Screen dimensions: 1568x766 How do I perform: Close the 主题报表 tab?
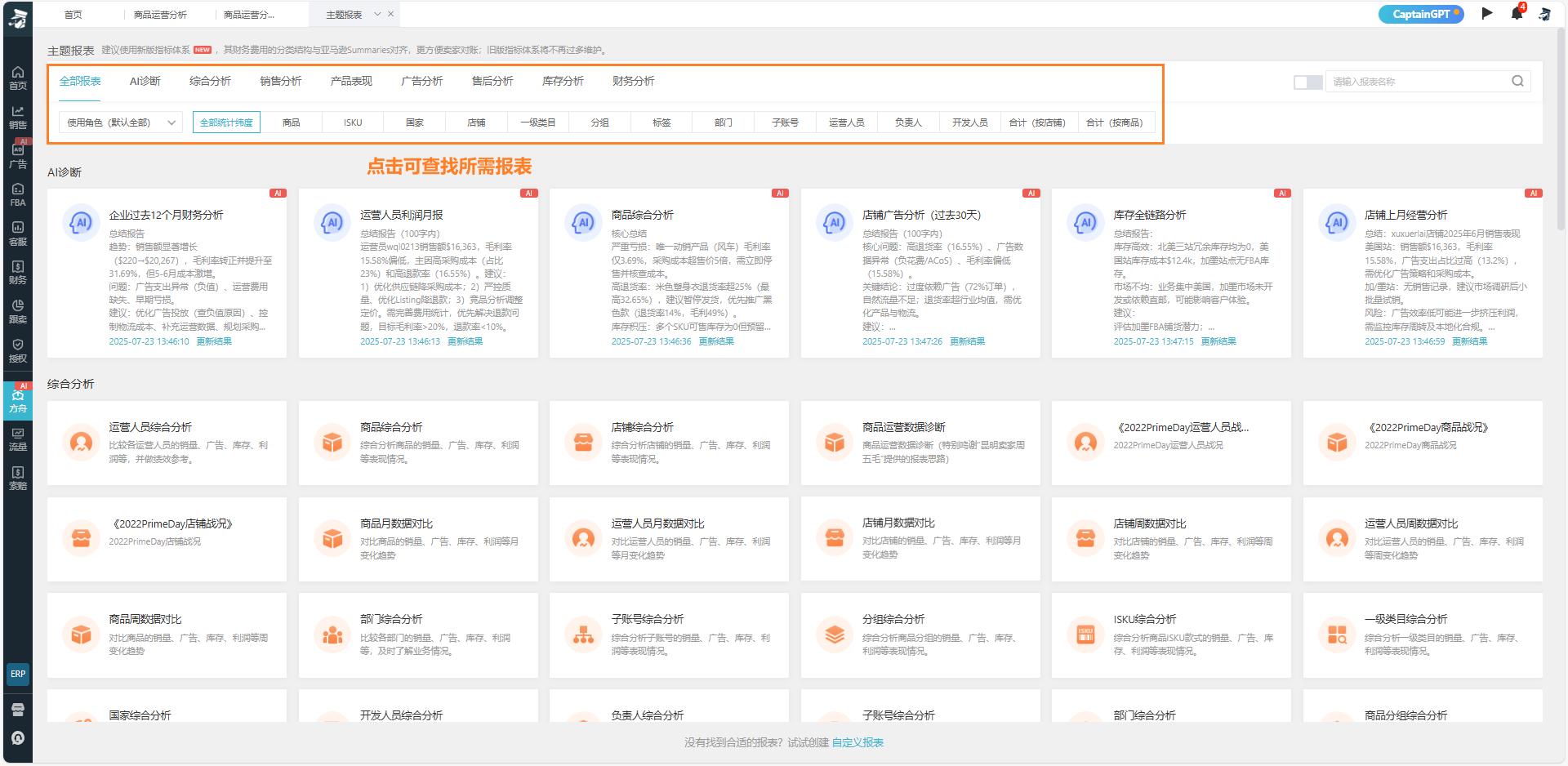click(391, 14)
